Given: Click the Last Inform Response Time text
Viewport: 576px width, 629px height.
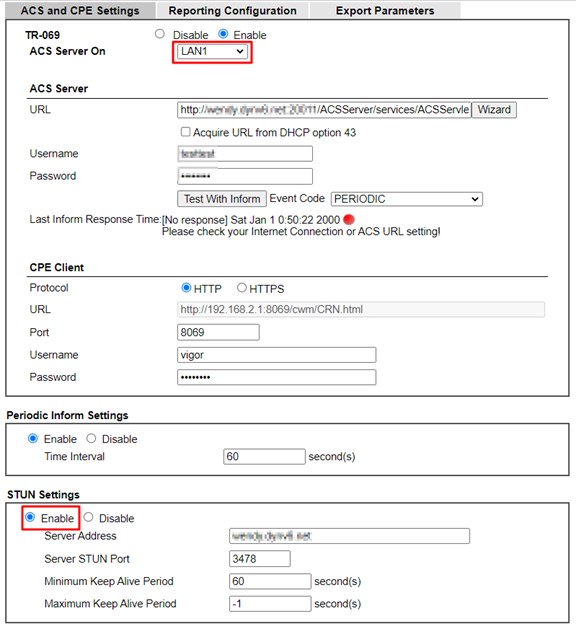Looking at the screenshot, I should pyautogui.click(x=95, y=219).
